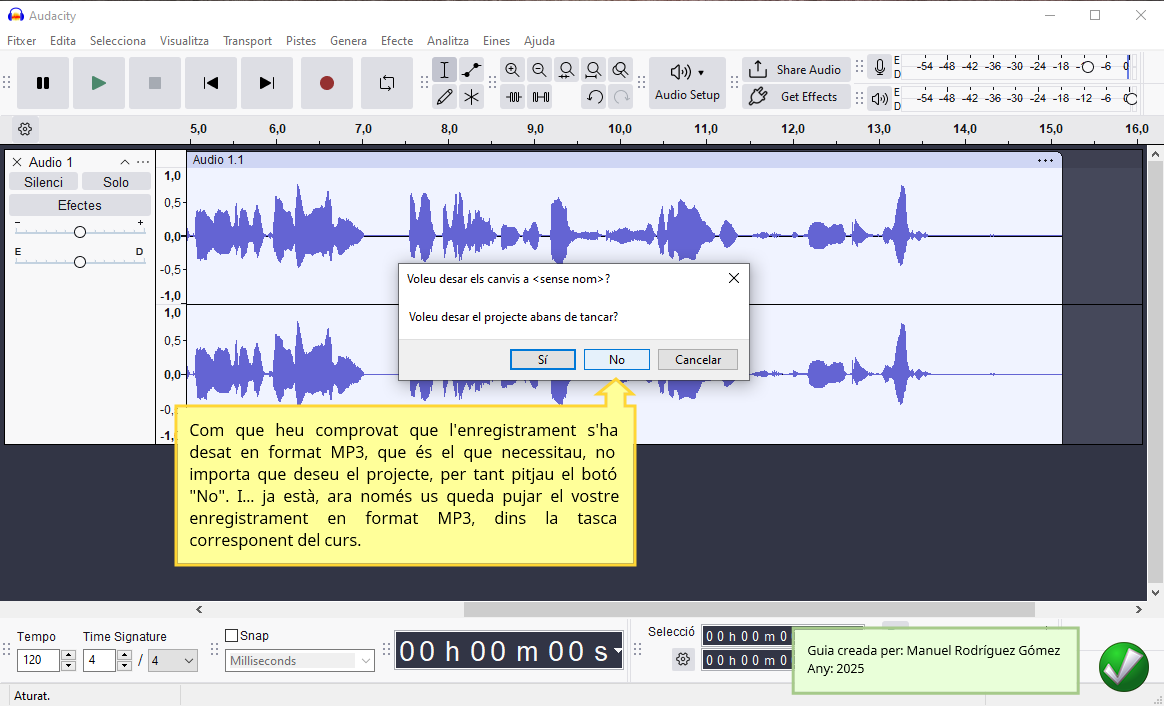Collapse the Audio 1 track
1164x706 pixels.
(125, 162)
